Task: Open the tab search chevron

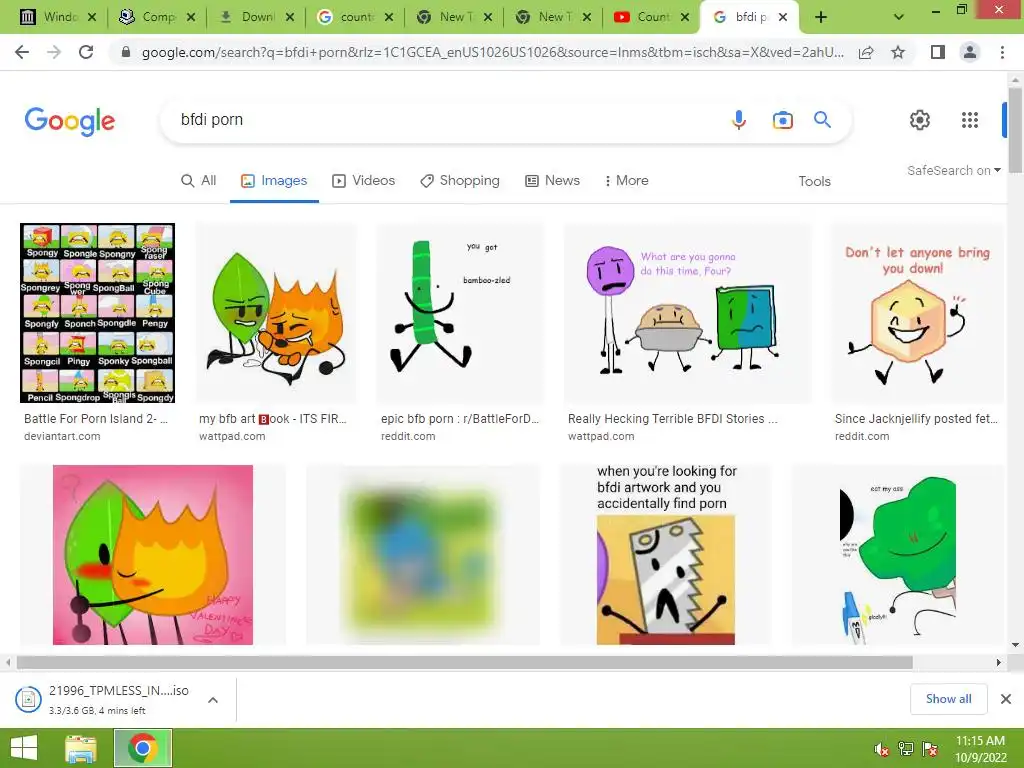Action: coord(899,18)
